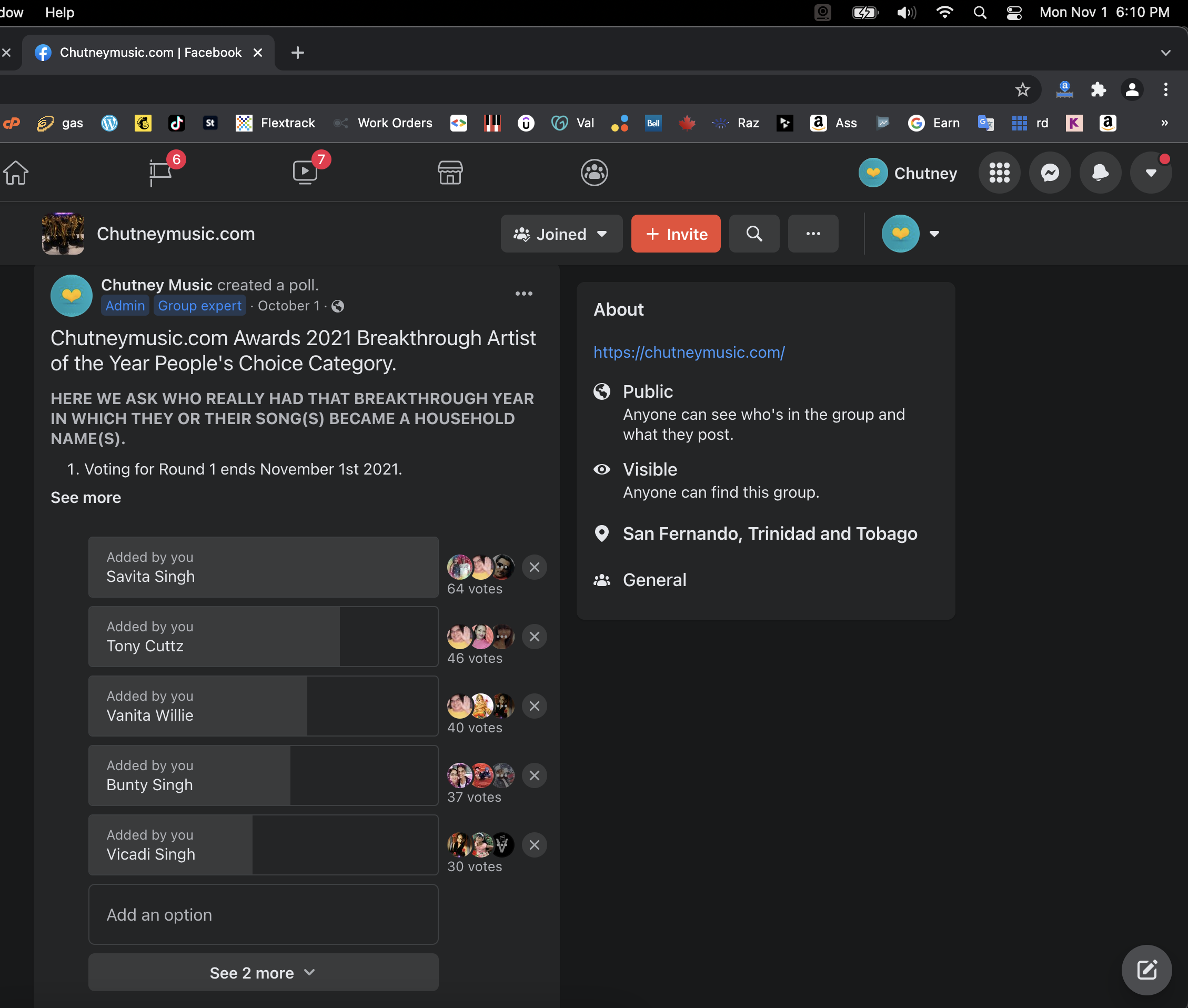The width and height of the screenshot is (1188, 1008).
Task: Click the red Invite button
Action: pyautogui.click(x=676, y=234)
